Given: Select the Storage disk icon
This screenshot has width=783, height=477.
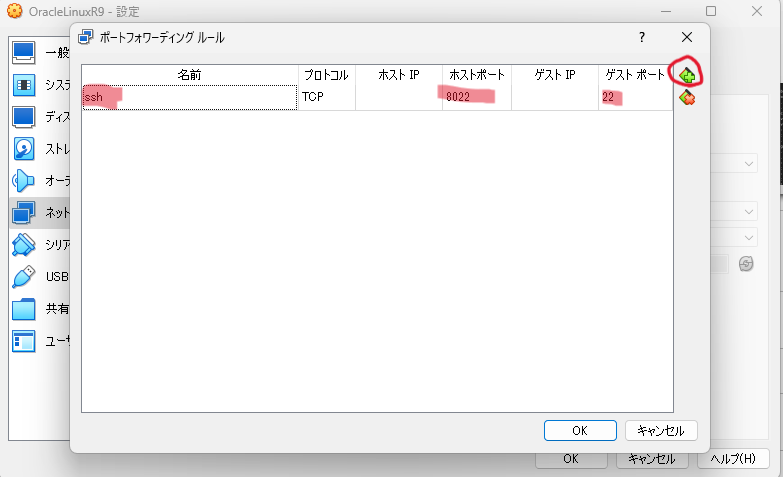Looking at the screenshot, I should 24,148.
